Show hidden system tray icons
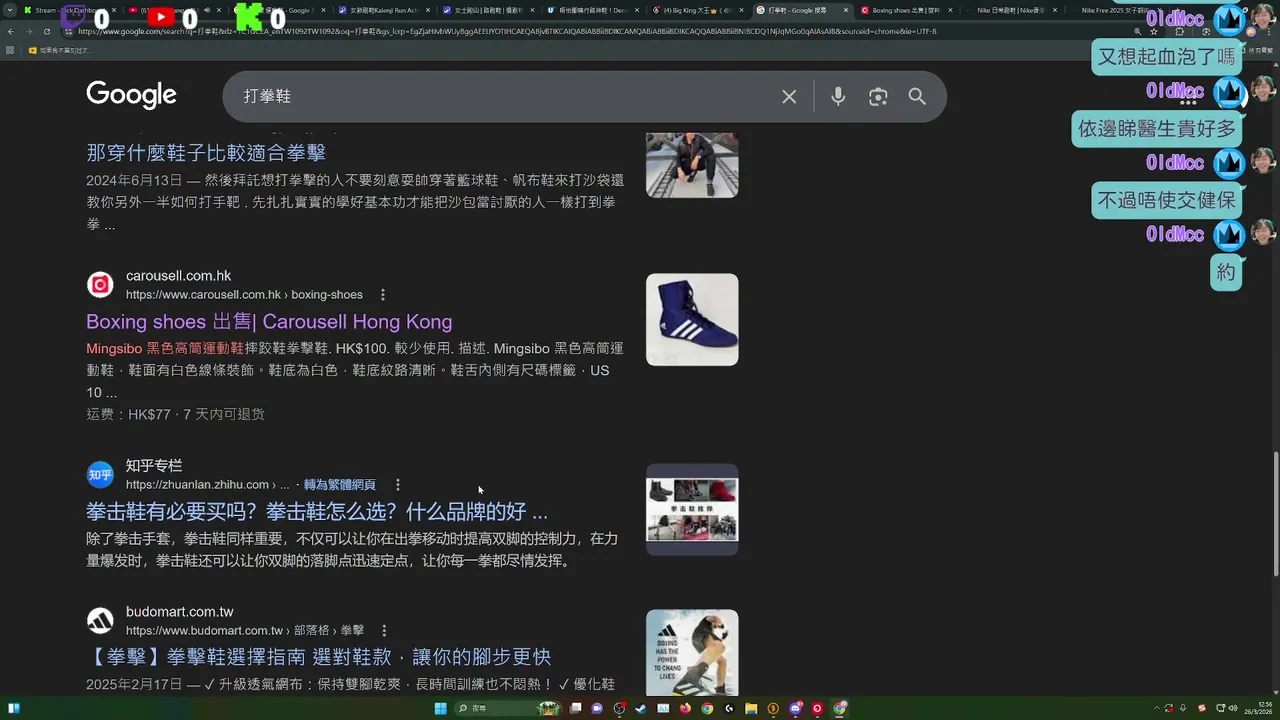 tap(1156, 709)
